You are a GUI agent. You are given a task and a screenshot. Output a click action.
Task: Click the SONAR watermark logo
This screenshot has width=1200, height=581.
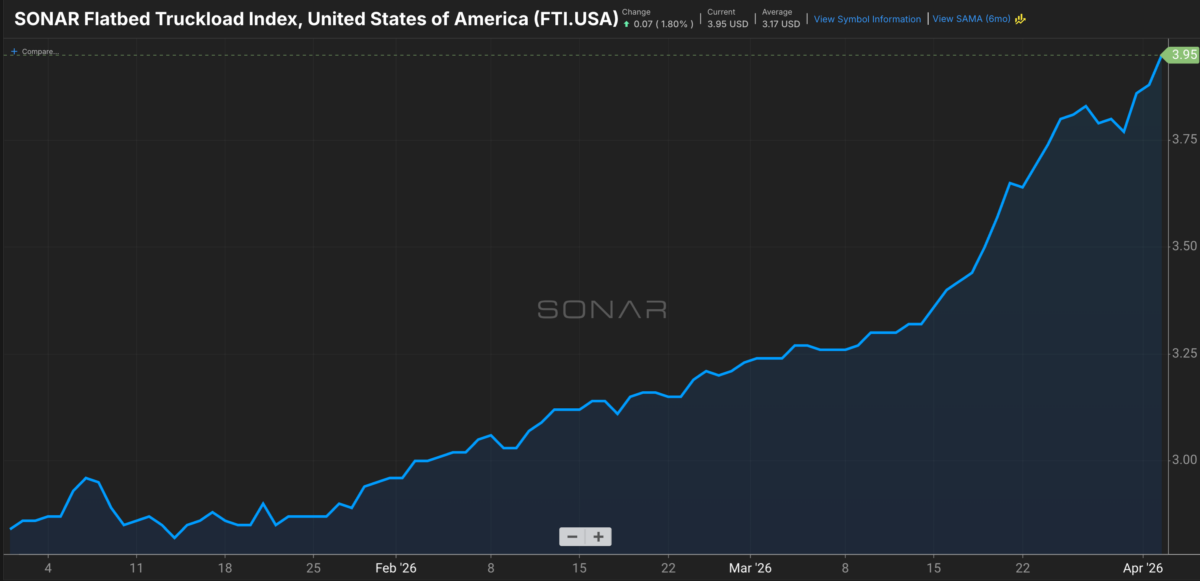602,309
